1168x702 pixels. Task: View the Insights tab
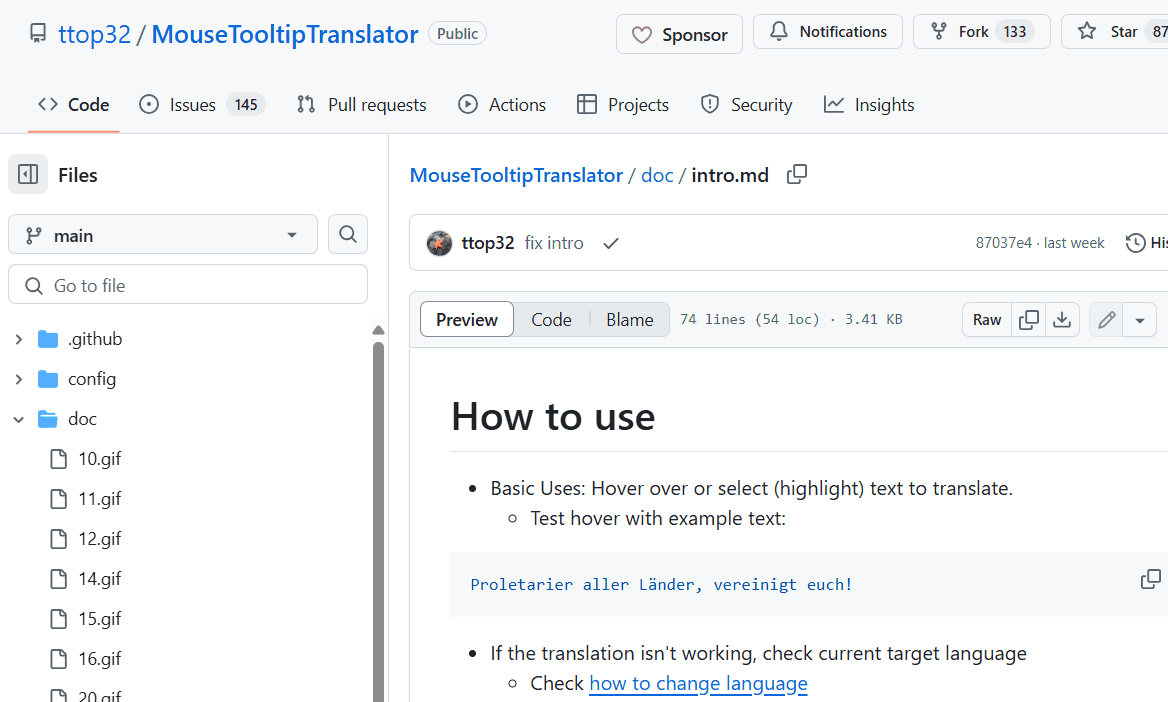869,104
